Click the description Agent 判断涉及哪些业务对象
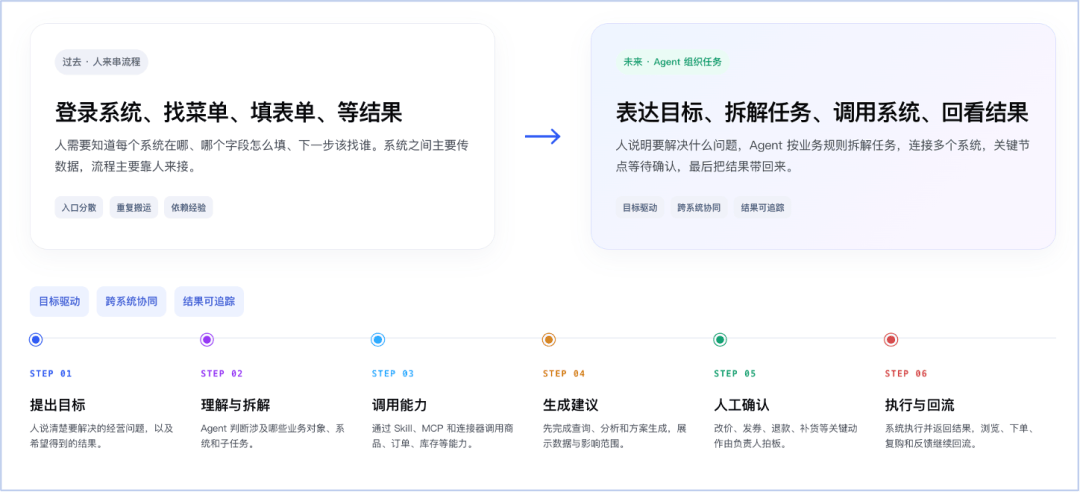Screen dimensions: 1080x492 273,436
